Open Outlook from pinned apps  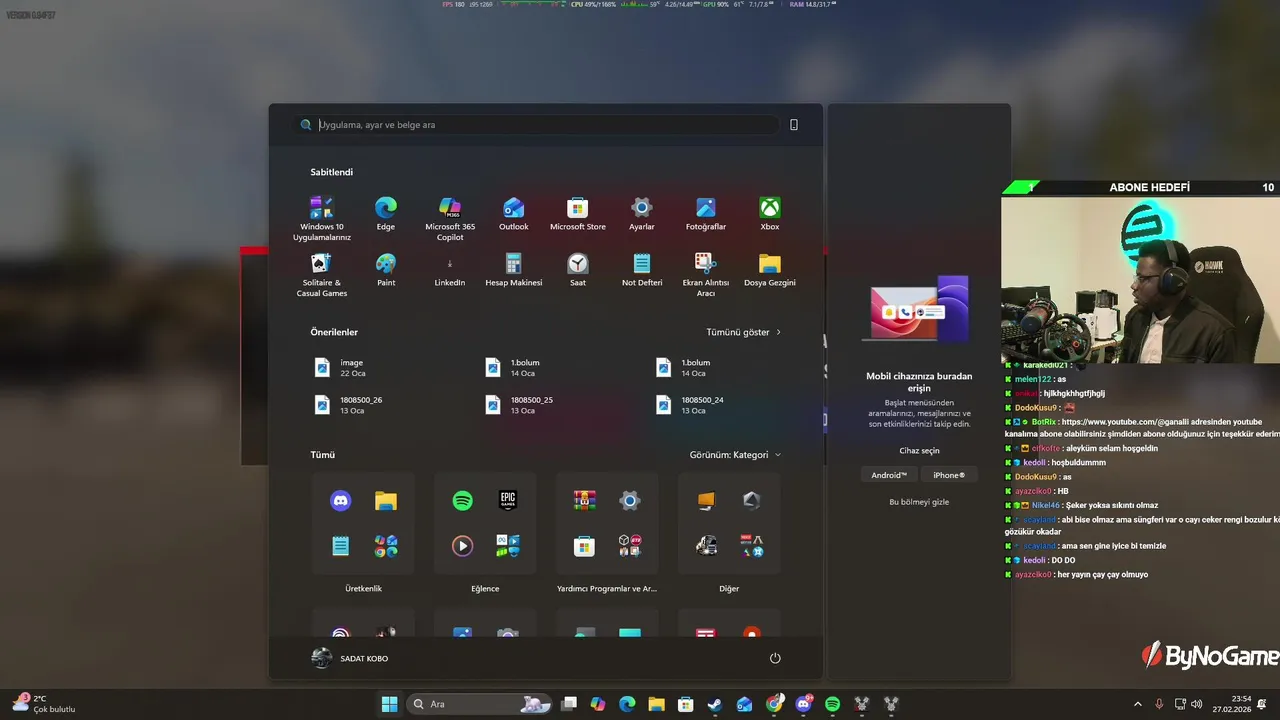[514, 214]
